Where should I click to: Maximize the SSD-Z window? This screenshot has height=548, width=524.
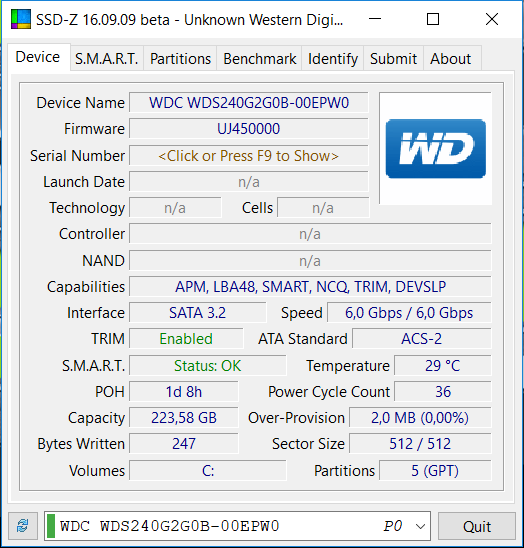click(433, 19)
